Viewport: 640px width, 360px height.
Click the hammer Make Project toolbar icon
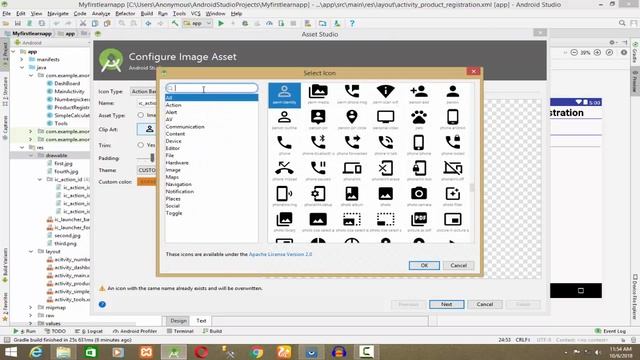[x=175, y=23]
